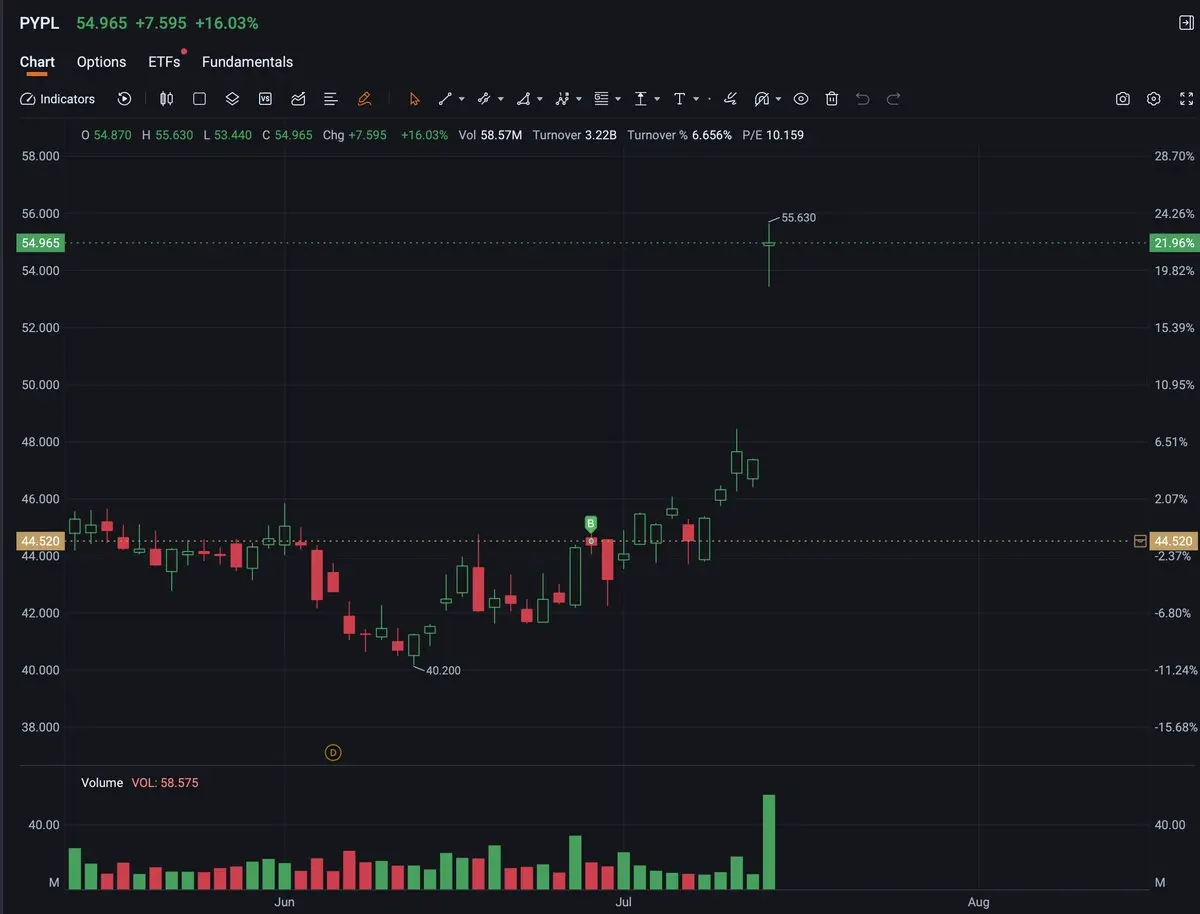Expand the magnet tool dropdown arrow
1200x914 pixels.
coord(778,99)
